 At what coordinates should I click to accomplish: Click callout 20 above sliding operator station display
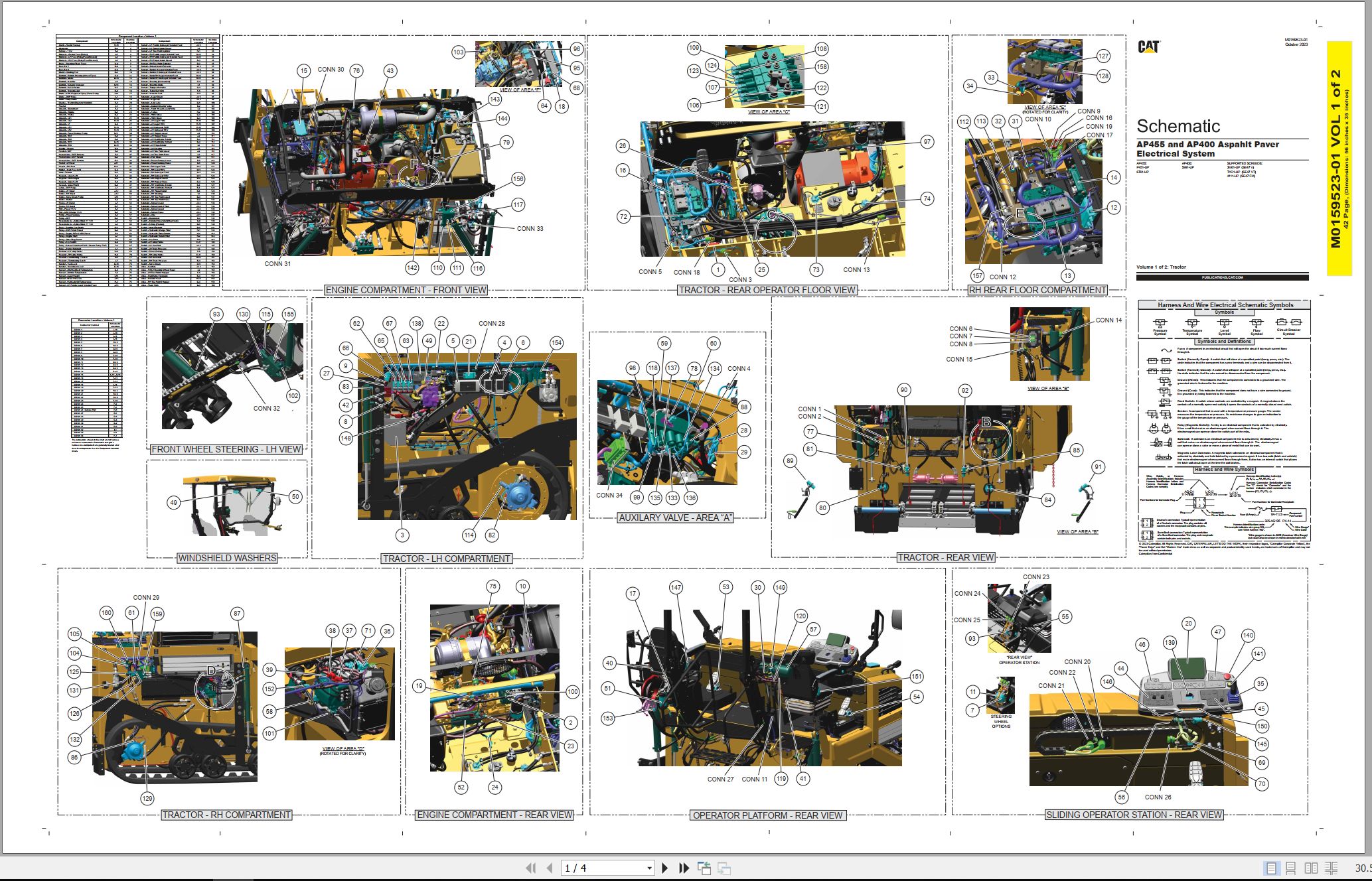click(x=1188, y=623)
